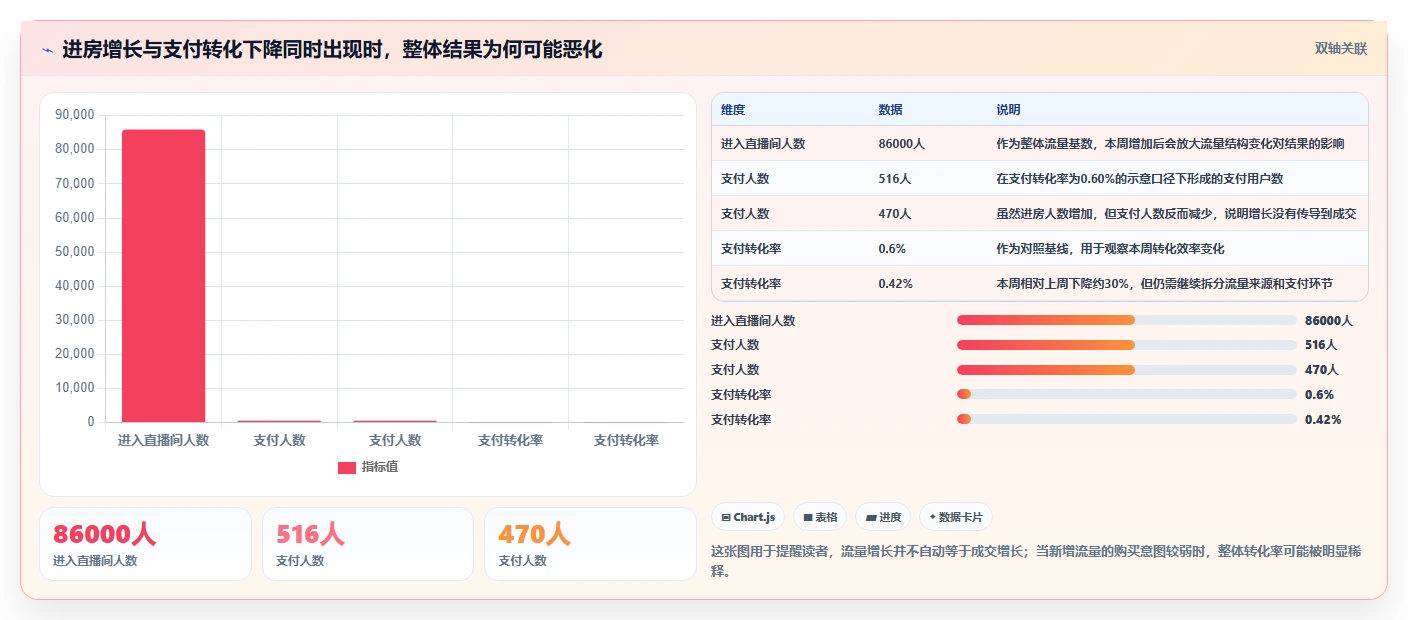Viewport: 1408px width, 620px height.
Task: Click the 86000人 cell in the table
Action: click(x=901, y=144)
